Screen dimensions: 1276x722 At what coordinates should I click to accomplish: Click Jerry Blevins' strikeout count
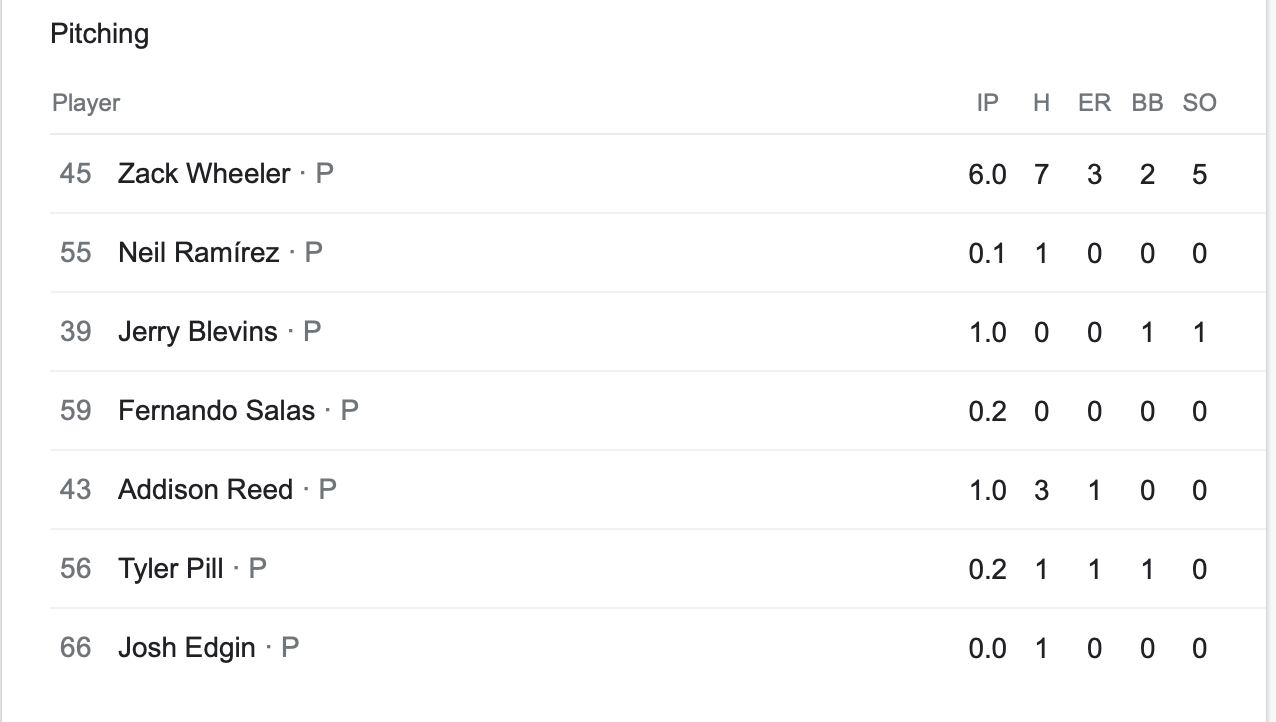click(x=1199, y=332)
